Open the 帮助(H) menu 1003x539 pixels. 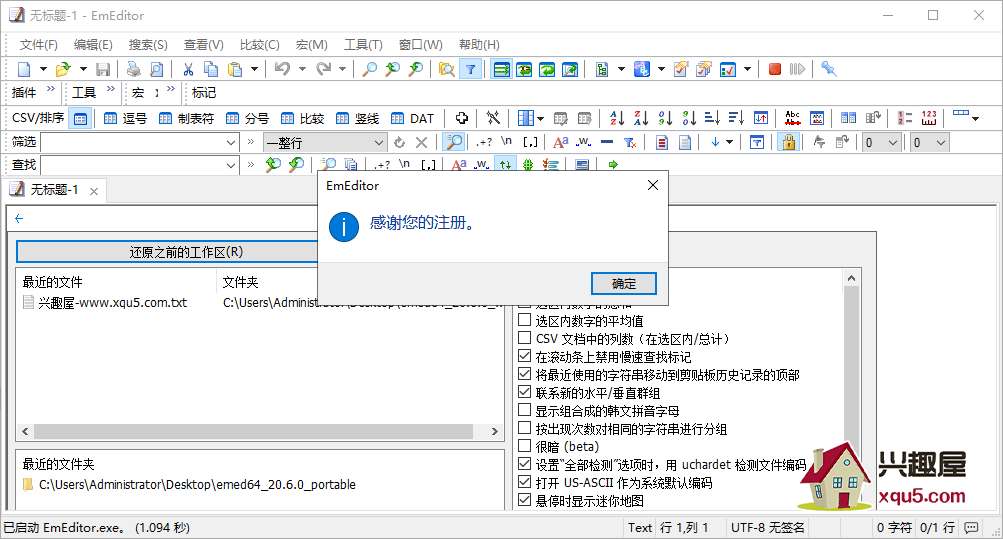(x=479, y=45)
